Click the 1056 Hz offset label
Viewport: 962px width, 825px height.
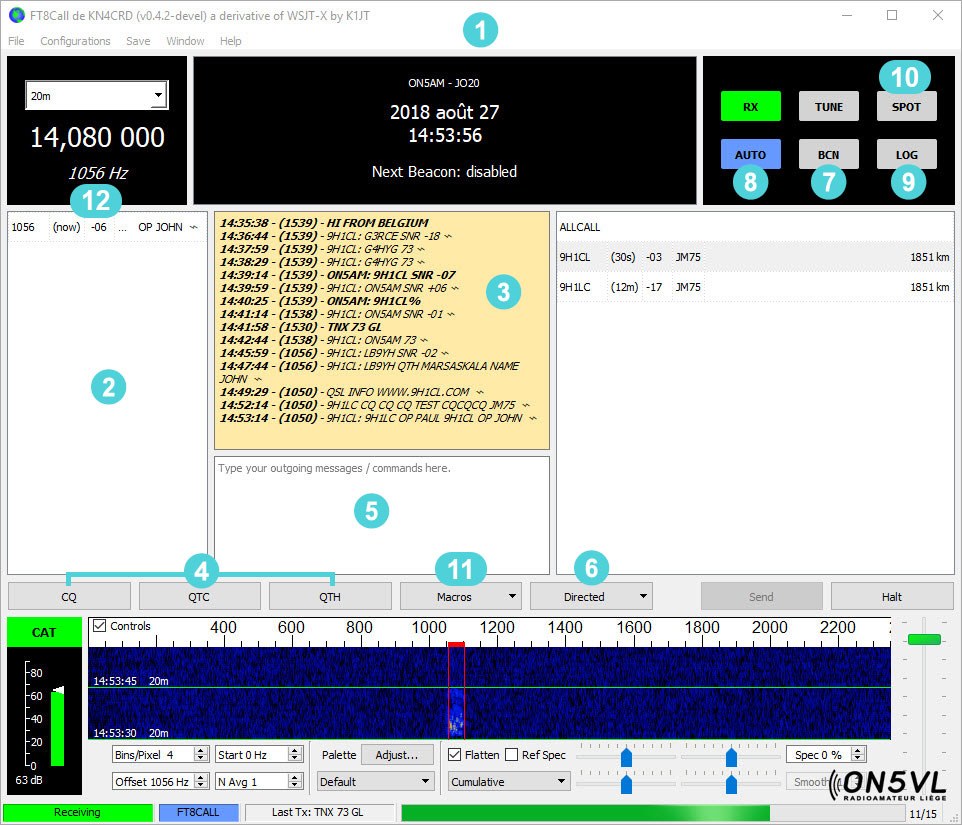pyautogui.click(x=98, y=174)
